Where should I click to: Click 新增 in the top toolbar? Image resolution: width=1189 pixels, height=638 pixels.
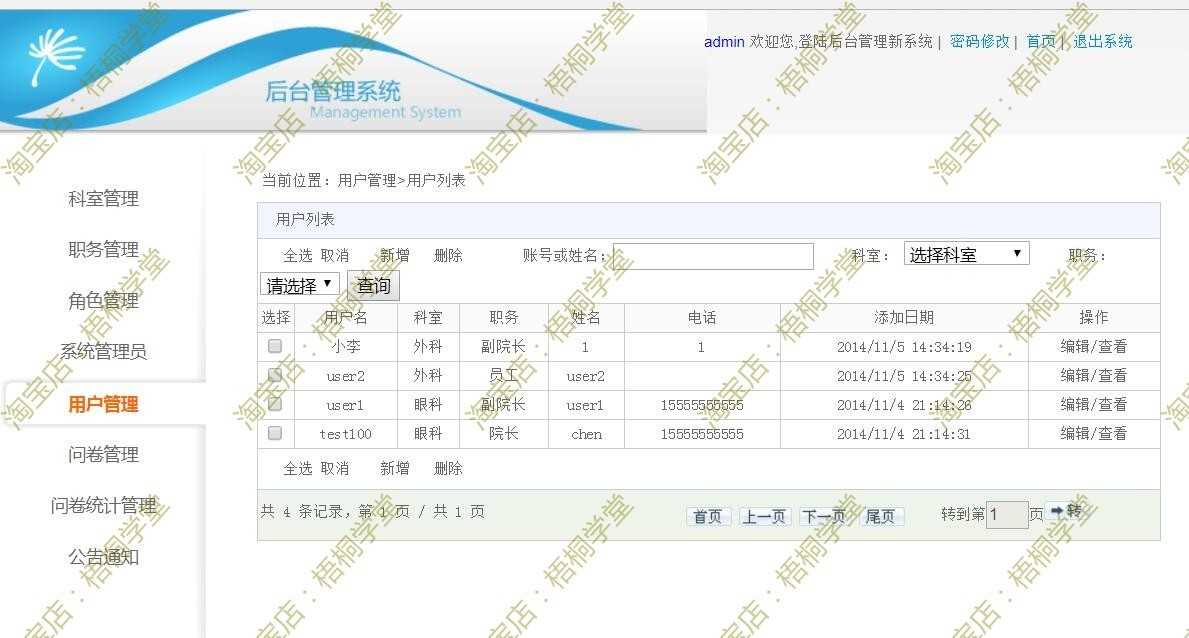click(x=394, y=256)
